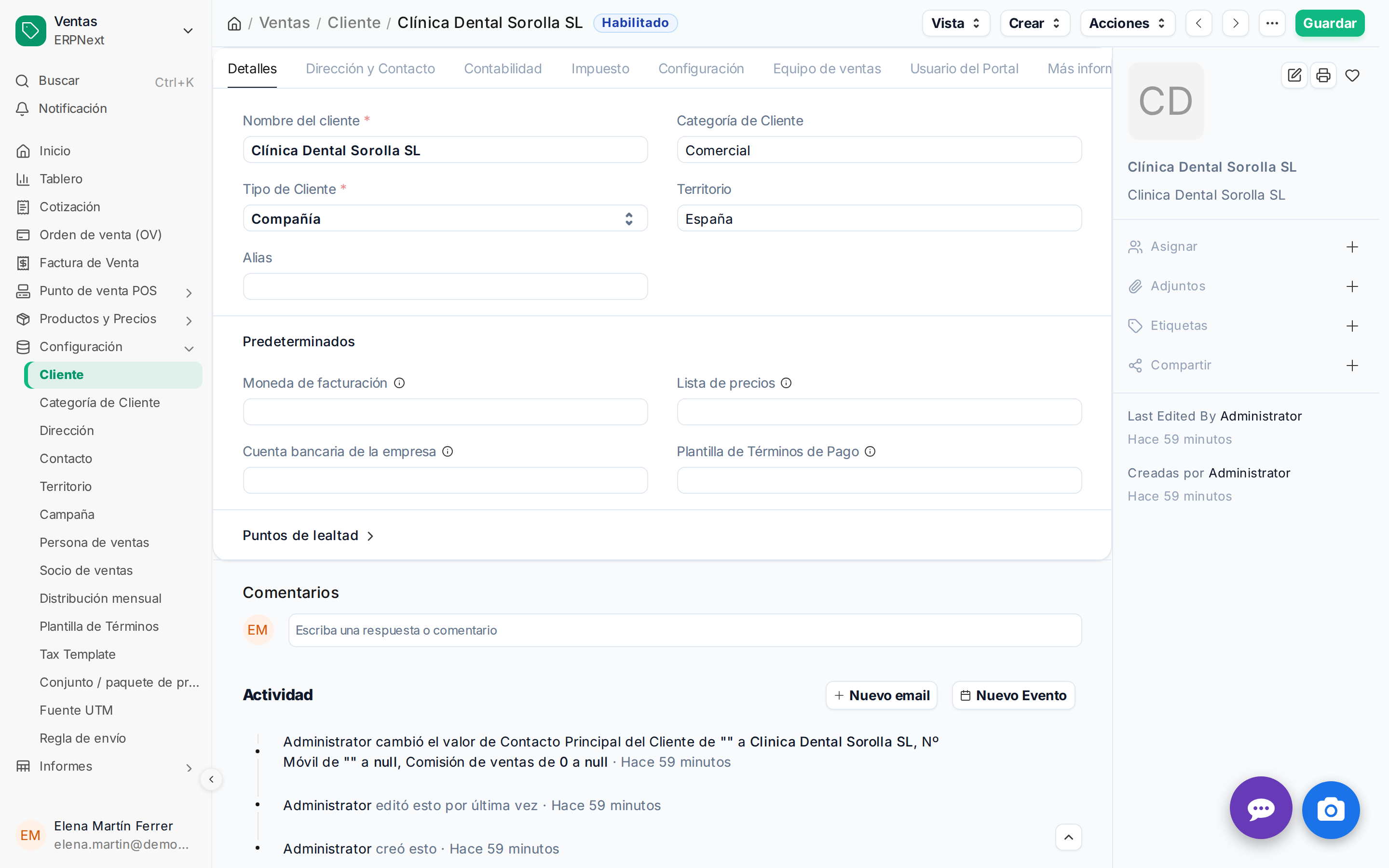1389x868 pixels.
Task: Show info for Moneda de facturación
Action: coord(399,383)
